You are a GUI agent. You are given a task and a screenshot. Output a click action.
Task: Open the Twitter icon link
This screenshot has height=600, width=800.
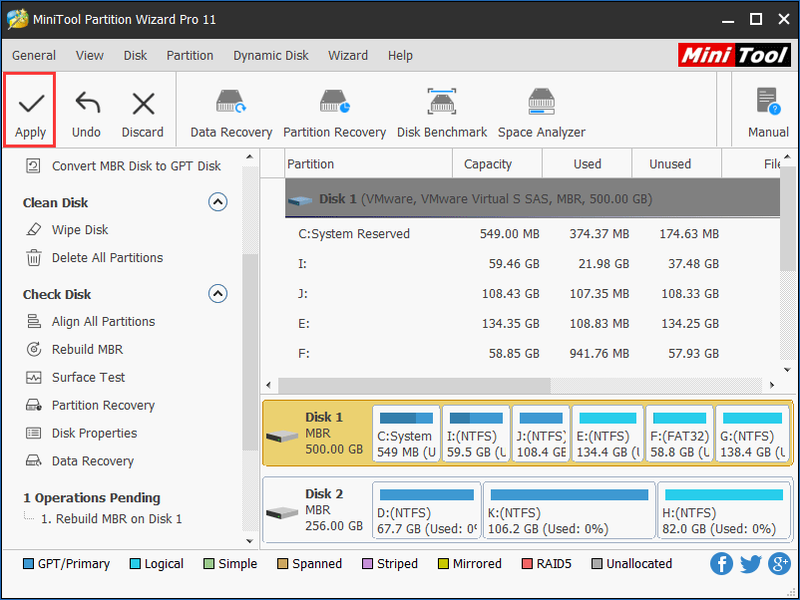click(751, 564)
